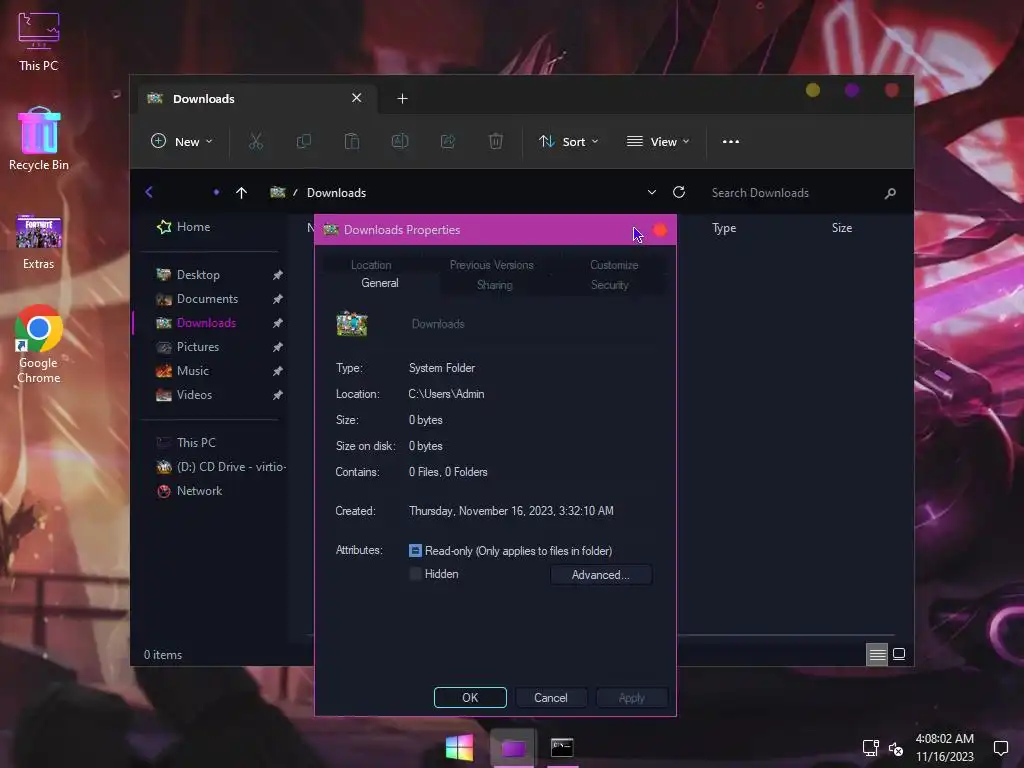Open Advanced attributes dialog
Image resolution: width=1024 pixels, height=768 pixels.
click(x=601, y=575)
